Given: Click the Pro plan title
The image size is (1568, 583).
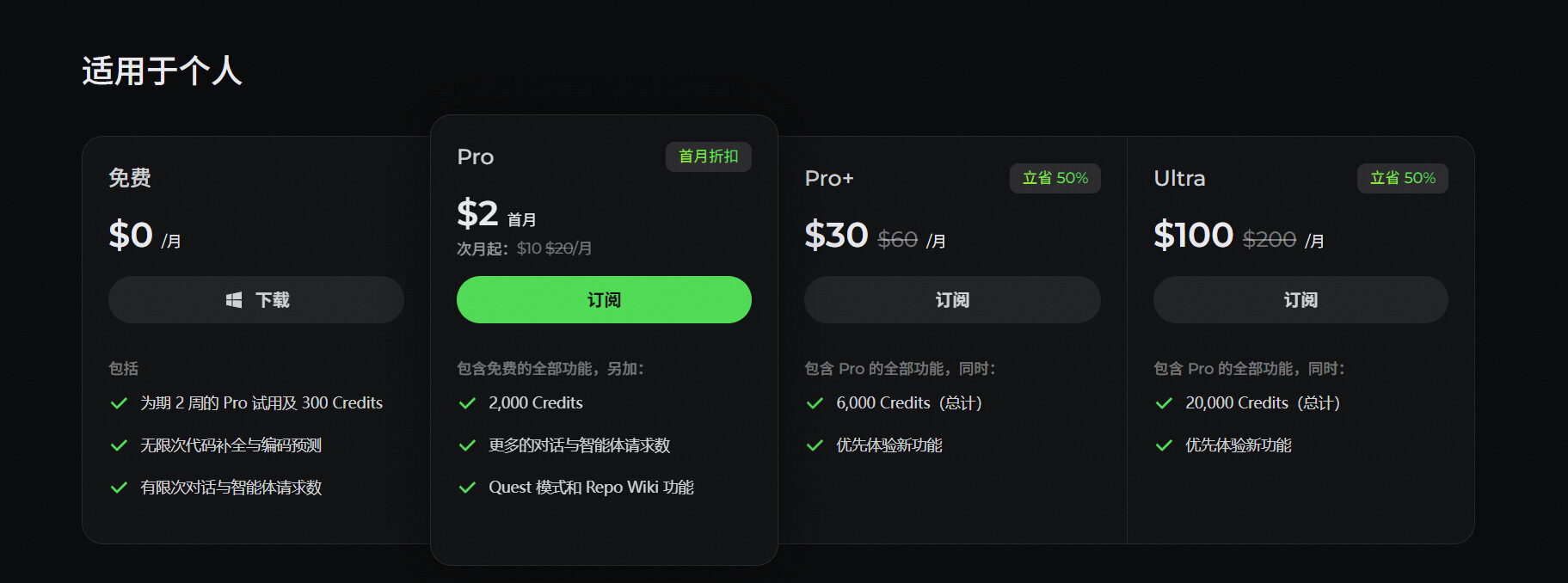Looking at the screenshot, I should 476,157.
